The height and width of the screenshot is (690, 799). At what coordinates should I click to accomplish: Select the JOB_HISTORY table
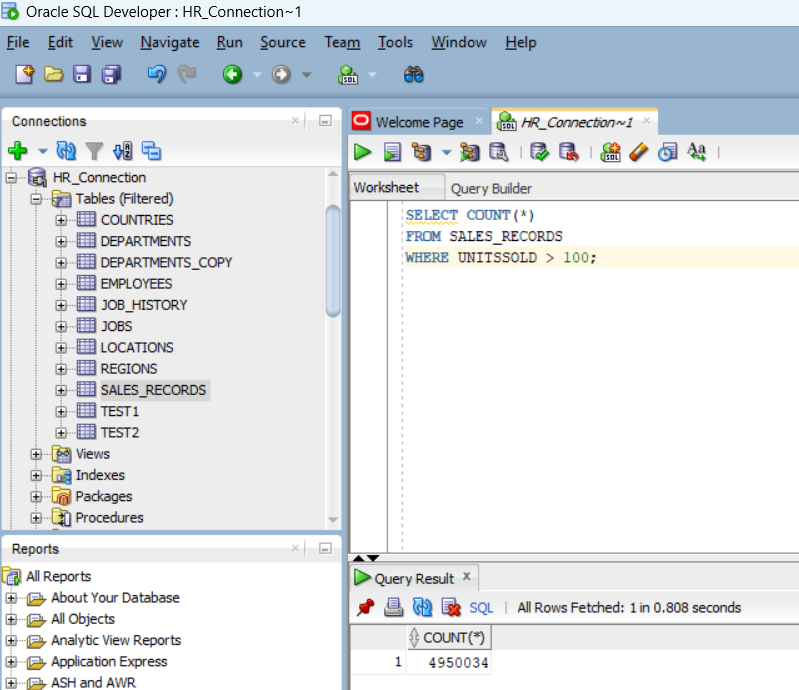(x=144, y=305)
